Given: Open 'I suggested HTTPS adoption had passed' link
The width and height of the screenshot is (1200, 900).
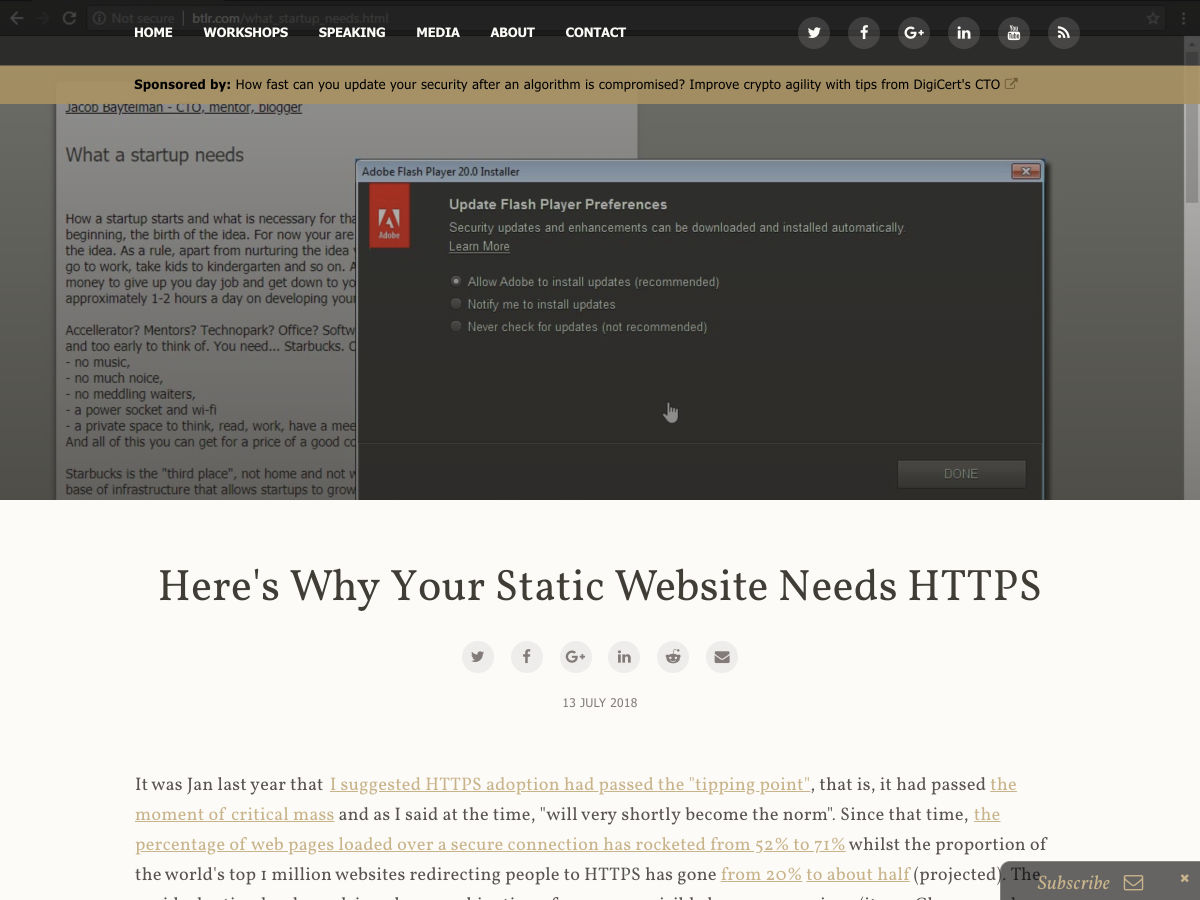Looking at the screenshot, I should 570,785.
